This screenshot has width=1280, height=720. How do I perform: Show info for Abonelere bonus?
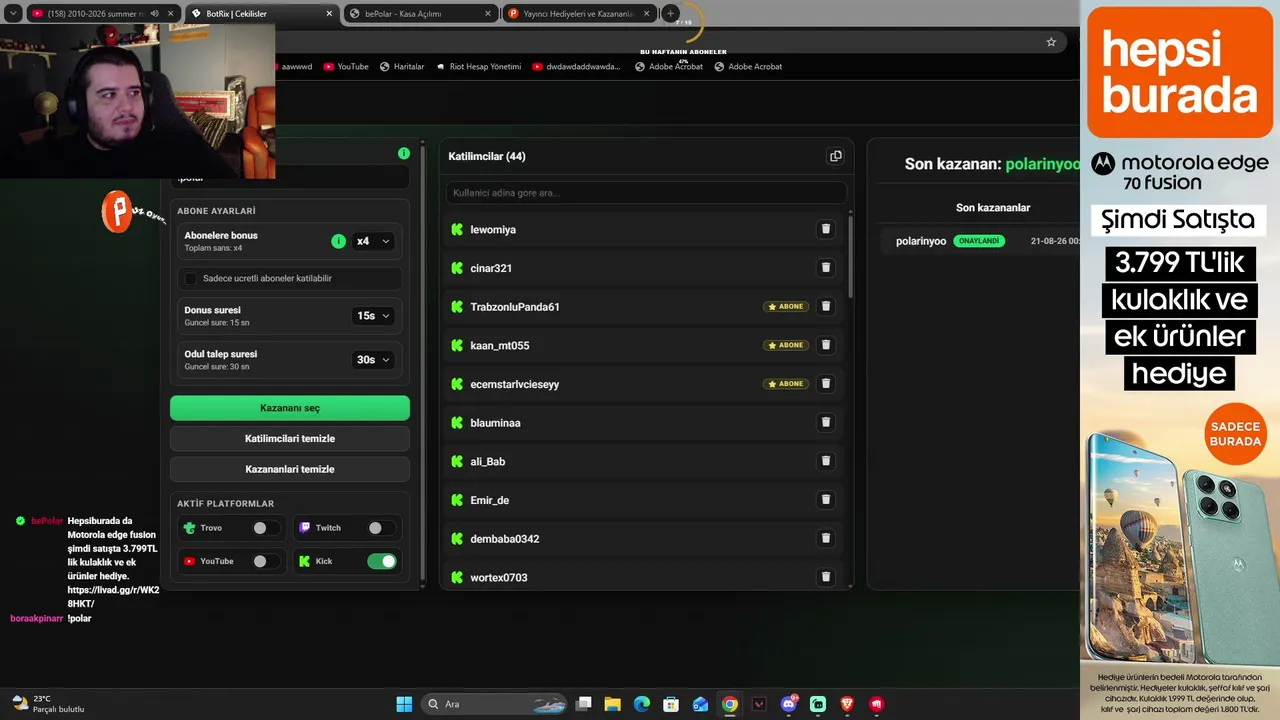pyautogui.click(x=338, y=241)
